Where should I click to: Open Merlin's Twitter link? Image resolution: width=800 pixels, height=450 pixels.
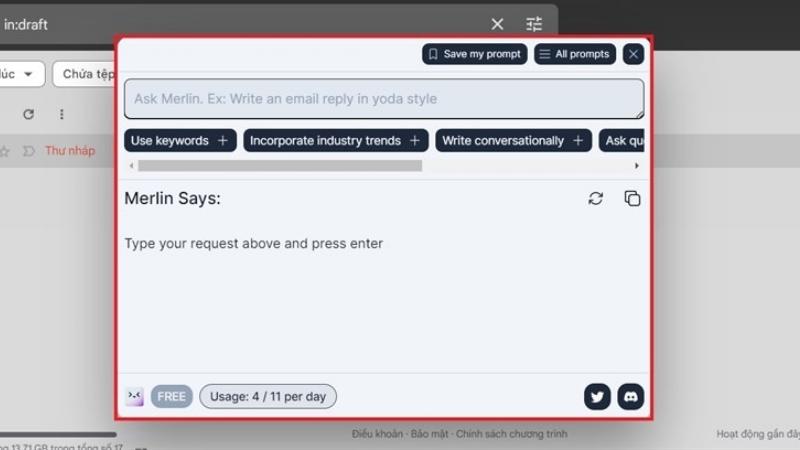click(x=597, y=396)
